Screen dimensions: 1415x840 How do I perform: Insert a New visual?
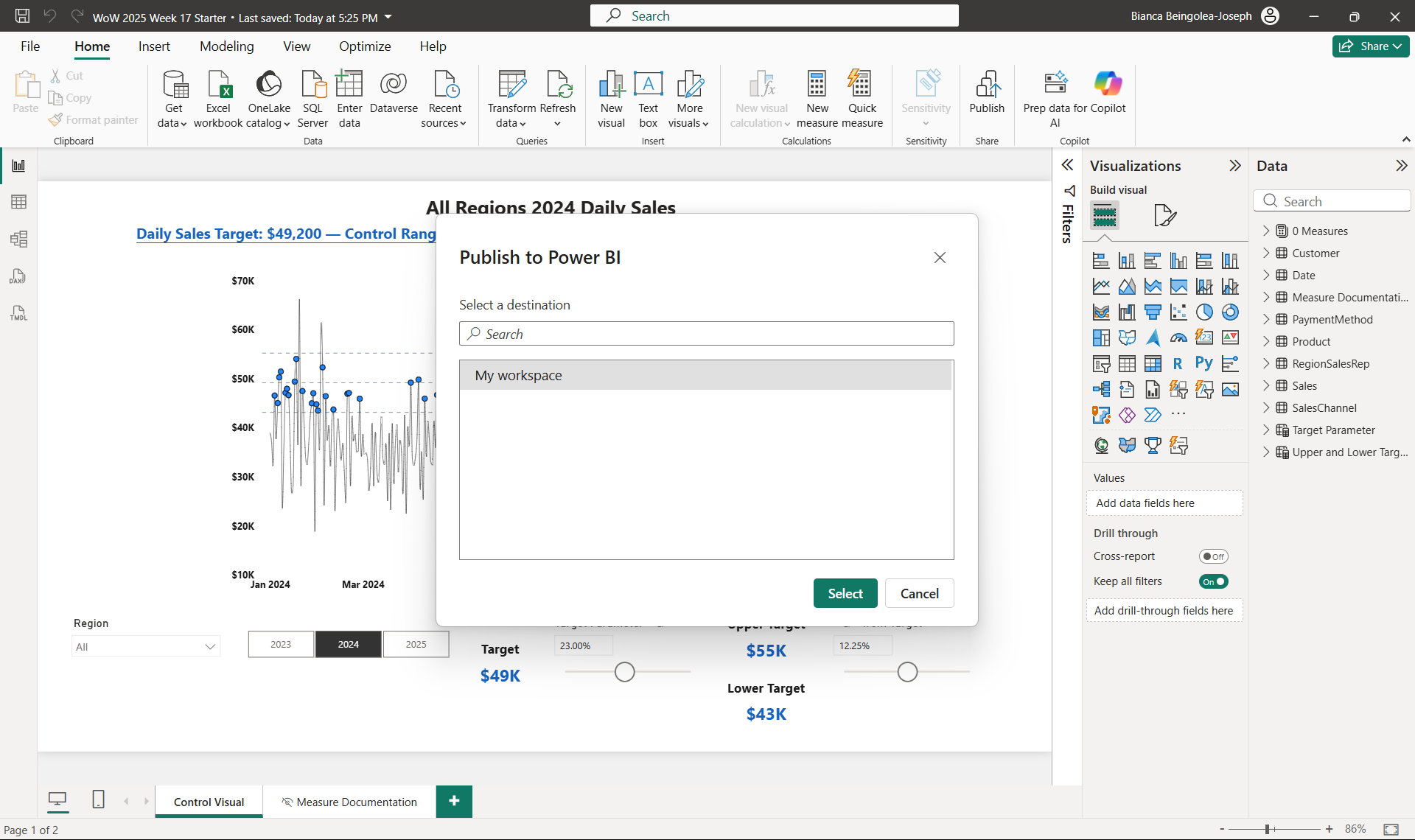tap(611, 99)
